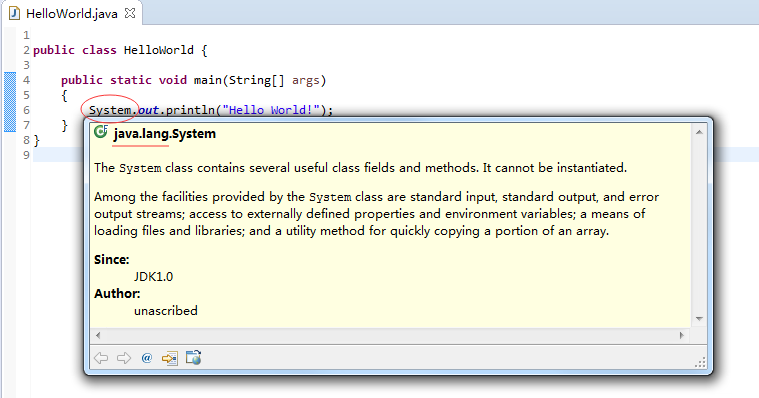Click the Java file icon on HelloWorld.java tab
This screenshot has width=759, height=398.
(15, 13)
